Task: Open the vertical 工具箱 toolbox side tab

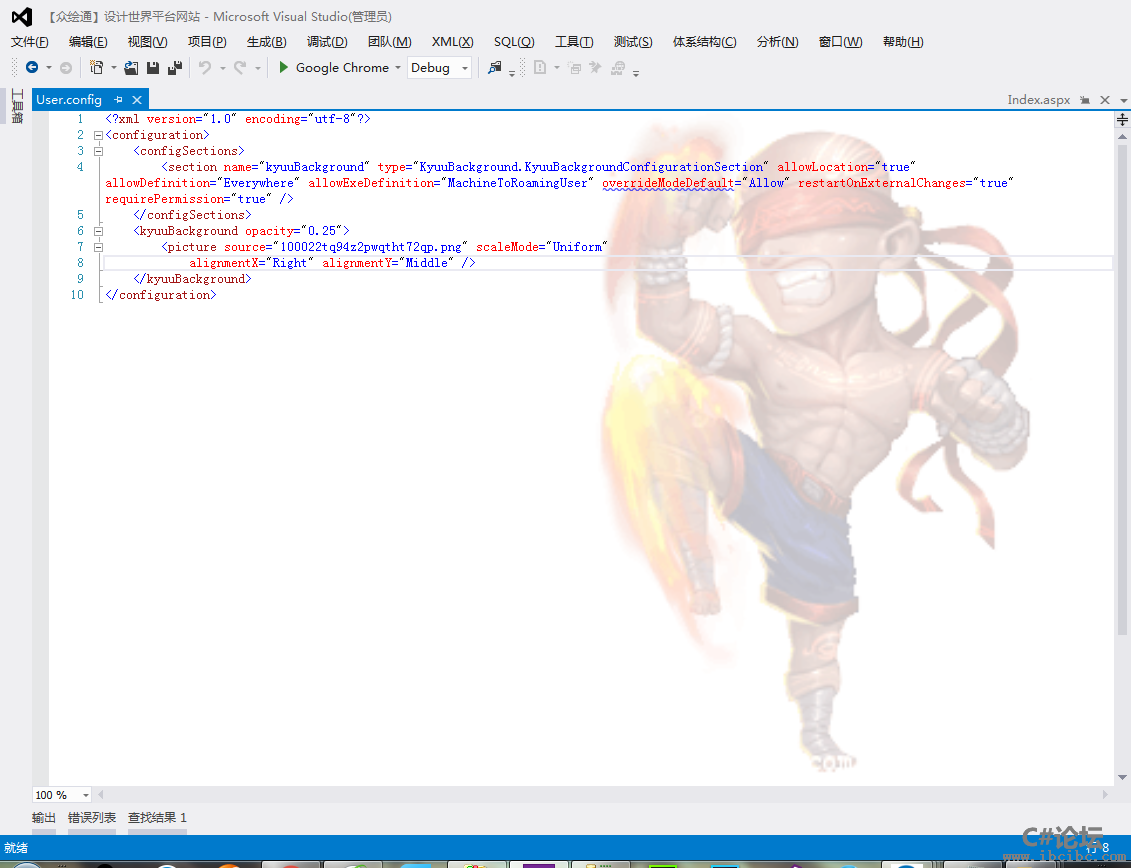Action: 17,106
